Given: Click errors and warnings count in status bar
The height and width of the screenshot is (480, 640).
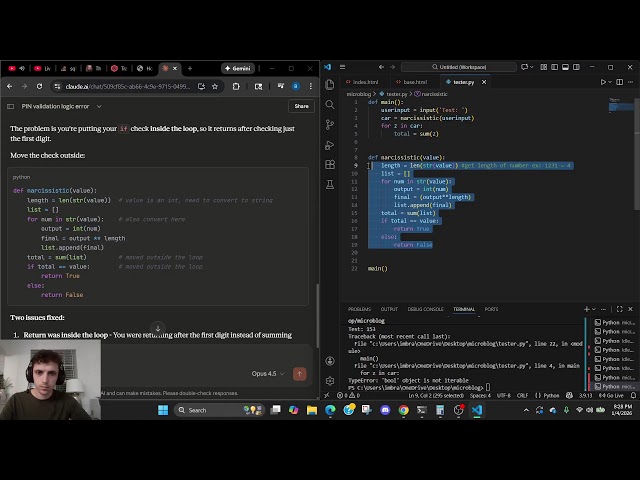Looking at the screenshot, I should tap(348, 395).
